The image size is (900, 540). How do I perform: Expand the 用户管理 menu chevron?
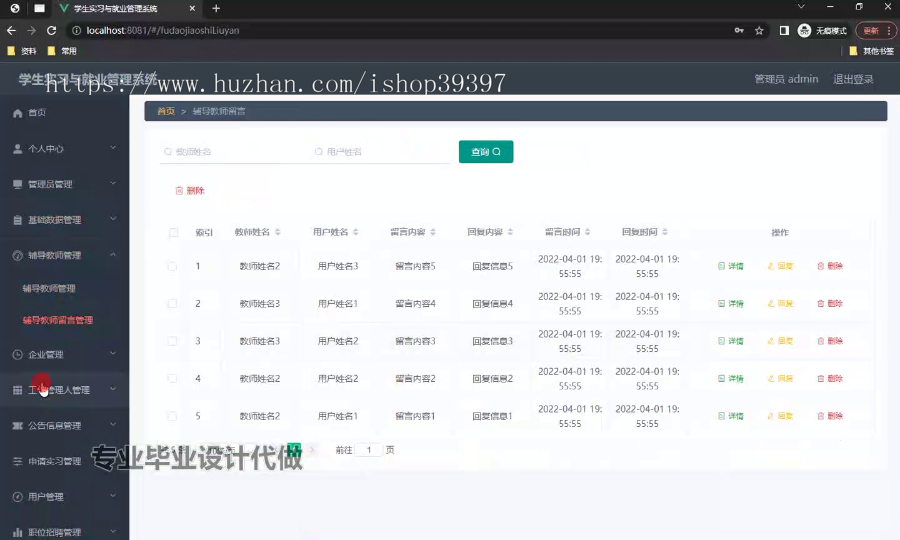[x=113, y=496]
